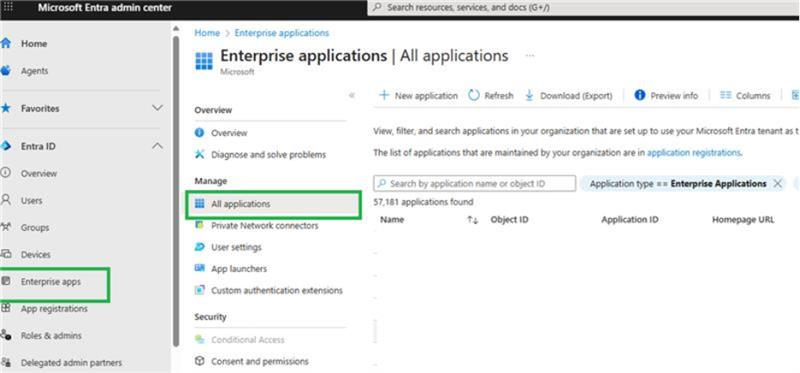The image size is (800, 373).
Task: Open the ellipsis more options beside title
Action: point(530,55)
